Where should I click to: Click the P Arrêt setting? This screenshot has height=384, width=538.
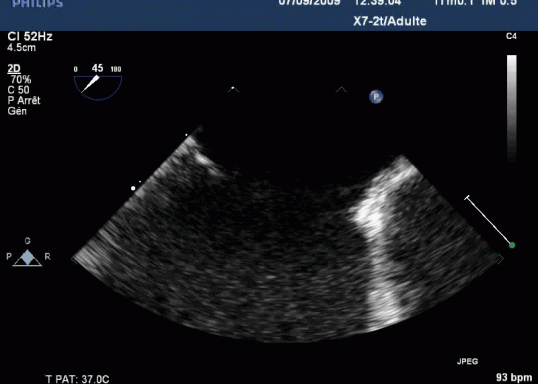(24, 101)
